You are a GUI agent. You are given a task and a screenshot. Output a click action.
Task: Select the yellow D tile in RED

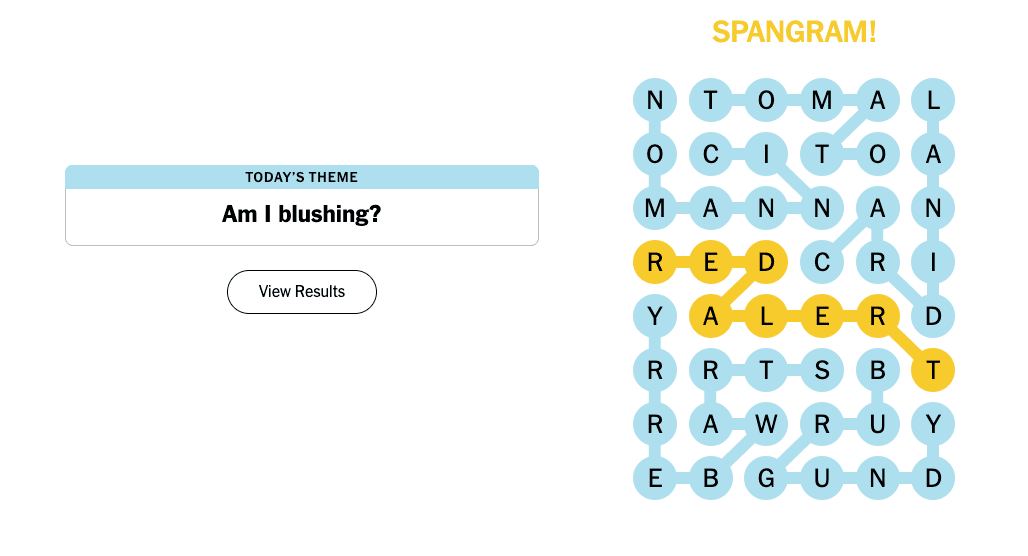tap(766, 263)
